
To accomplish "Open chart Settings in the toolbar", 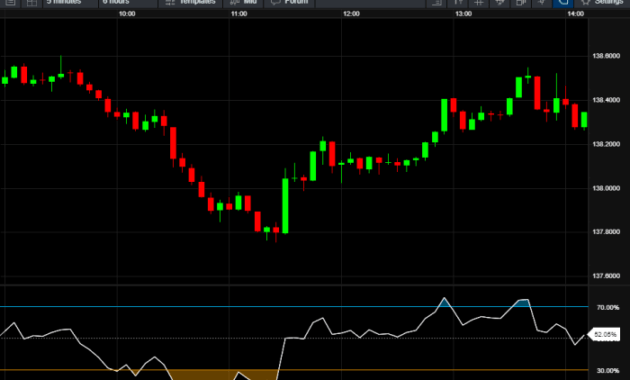I will tap(602, 2).
